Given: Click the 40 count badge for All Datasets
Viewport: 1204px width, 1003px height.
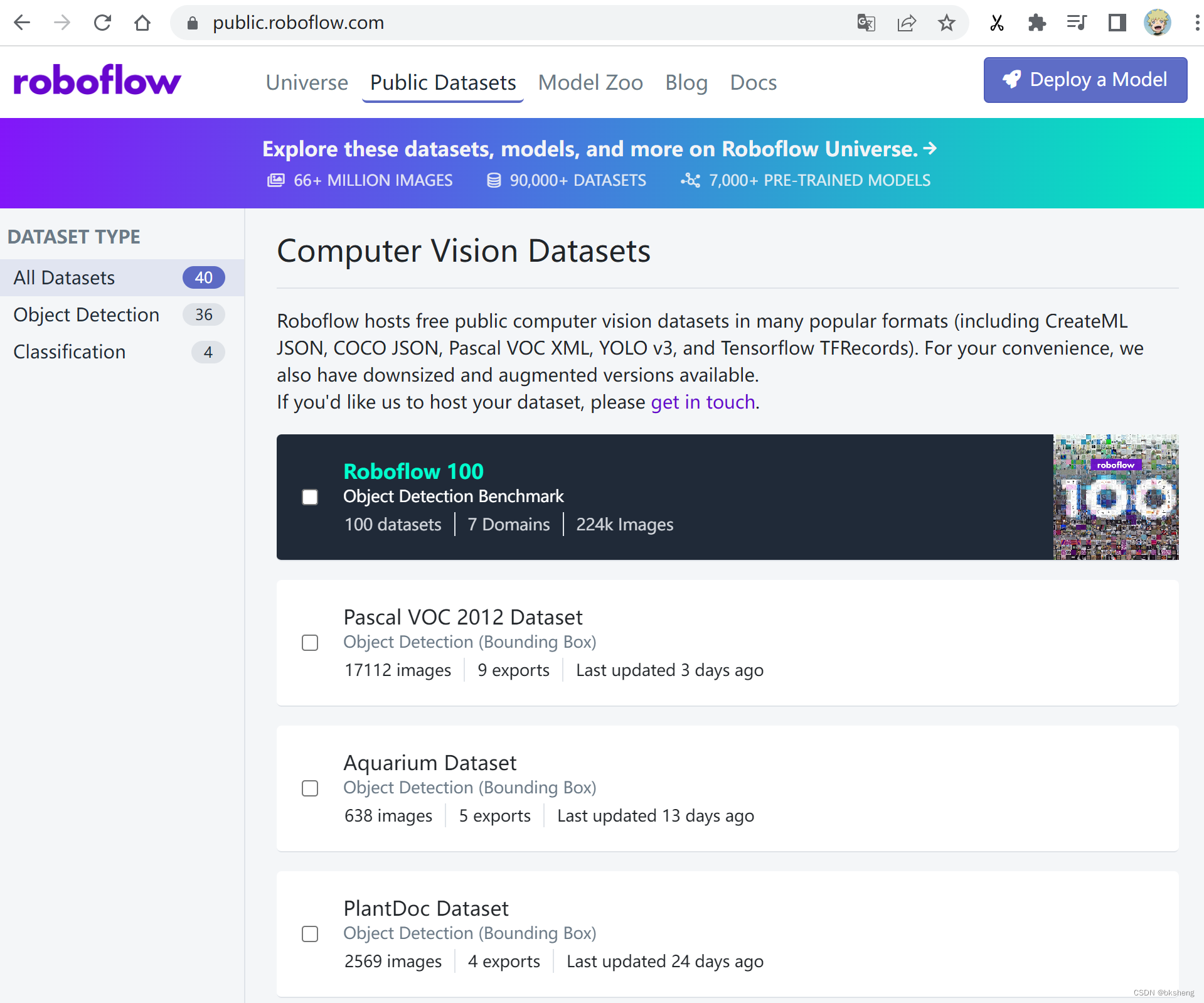Looking at the screenshot, I should (x=203, y=277).
